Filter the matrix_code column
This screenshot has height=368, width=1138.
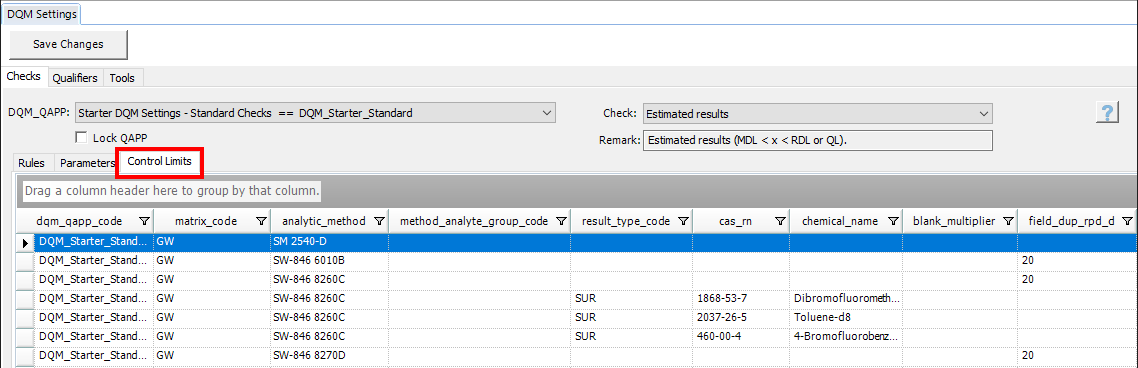coord(261,221)
